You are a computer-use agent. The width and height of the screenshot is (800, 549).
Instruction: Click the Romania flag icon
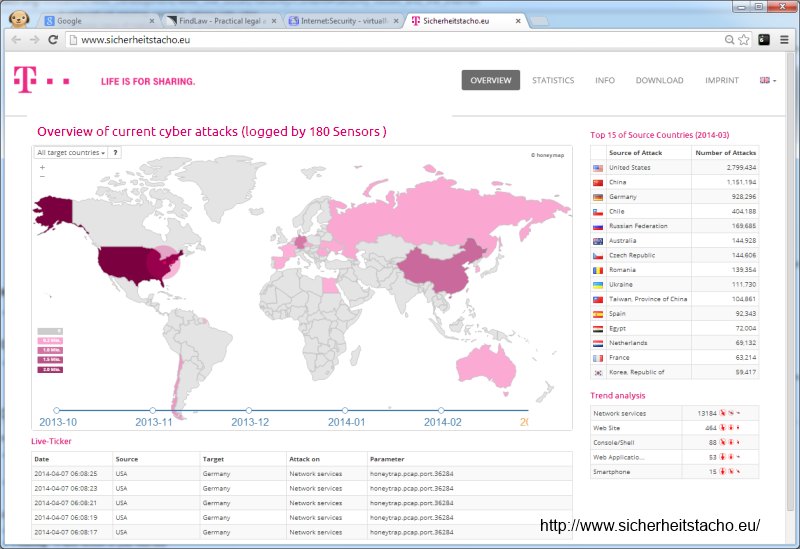point(598,270)
